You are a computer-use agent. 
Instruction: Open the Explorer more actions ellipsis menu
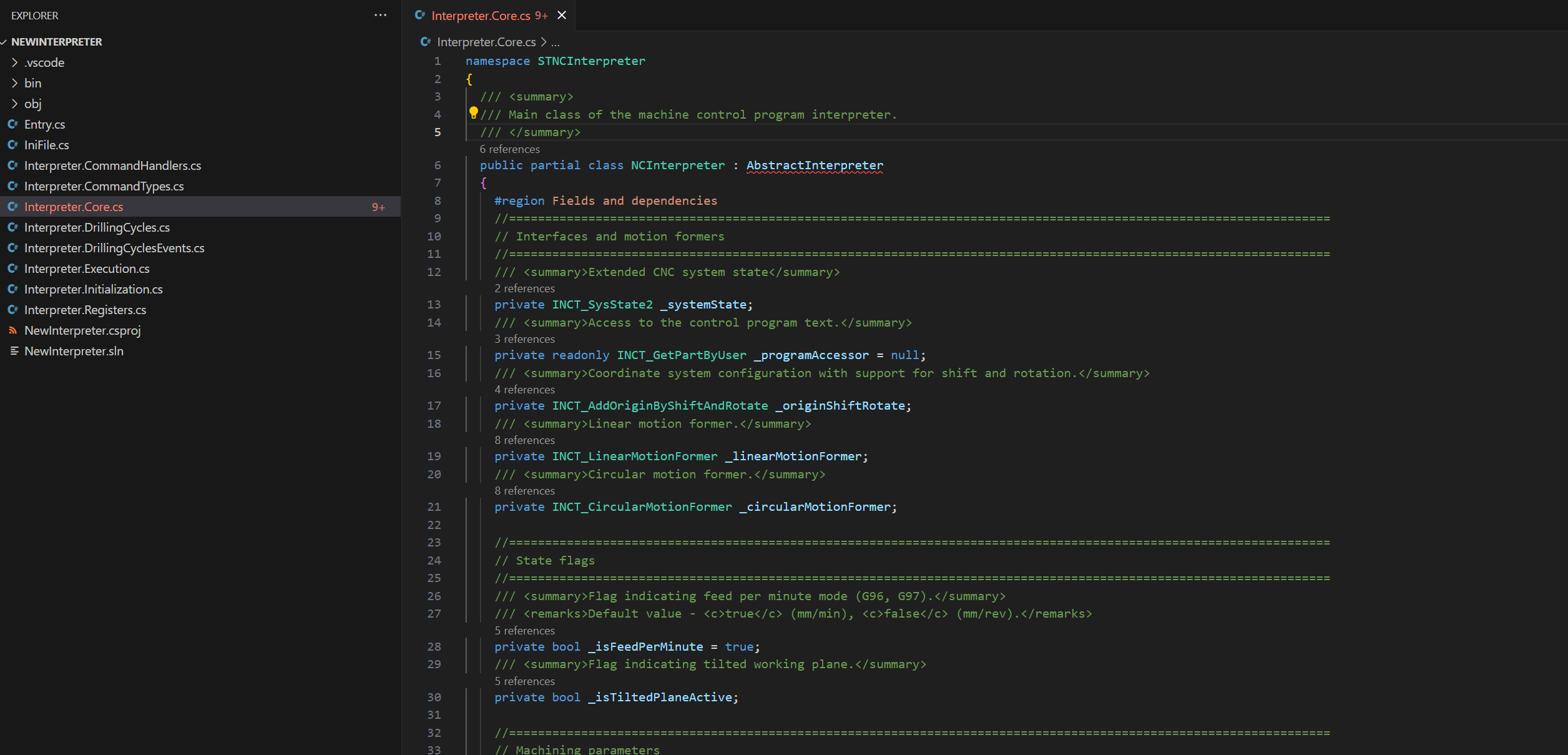point(380,15)
